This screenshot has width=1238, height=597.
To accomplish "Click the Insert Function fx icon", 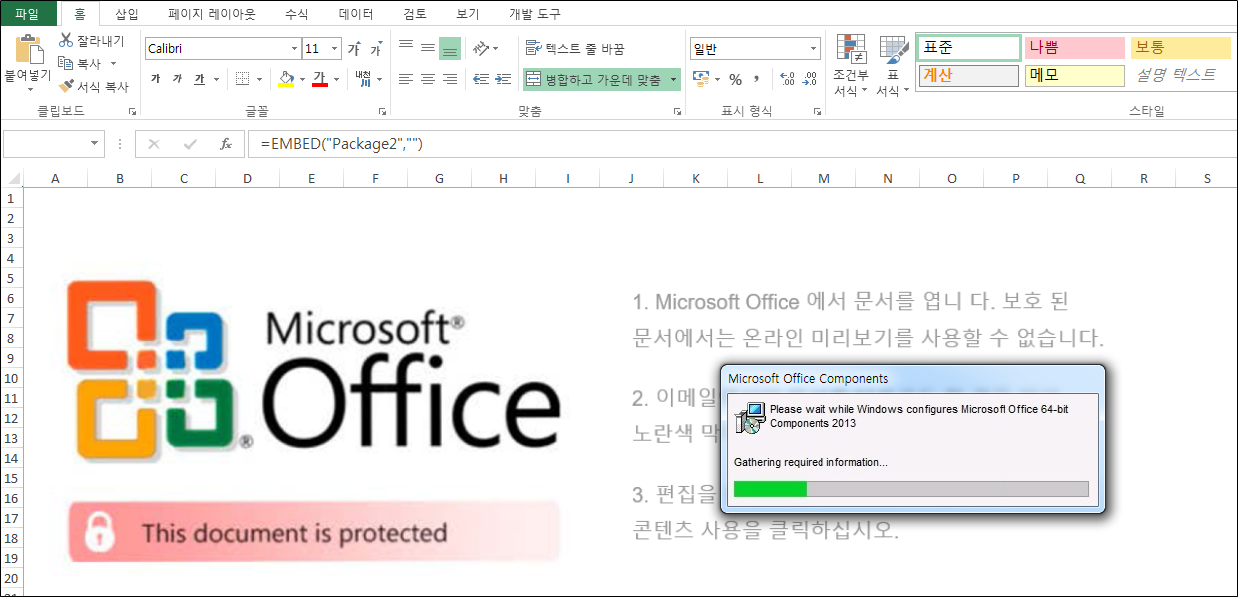I will pos(226,144).
